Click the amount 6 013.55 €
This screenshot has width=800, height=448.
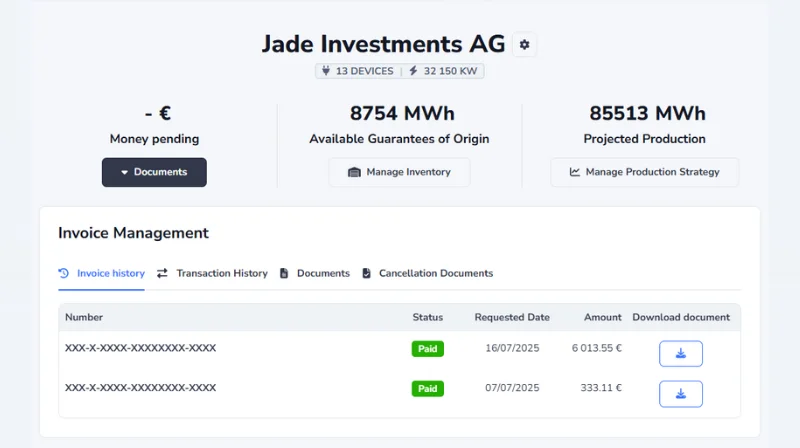tap(596, 349)
